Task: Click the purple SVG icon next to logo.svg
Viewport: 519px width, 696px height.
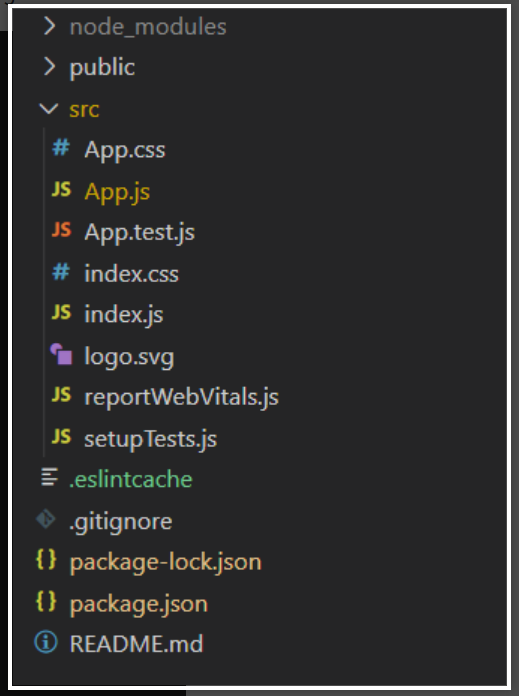Action: [61, 354]
